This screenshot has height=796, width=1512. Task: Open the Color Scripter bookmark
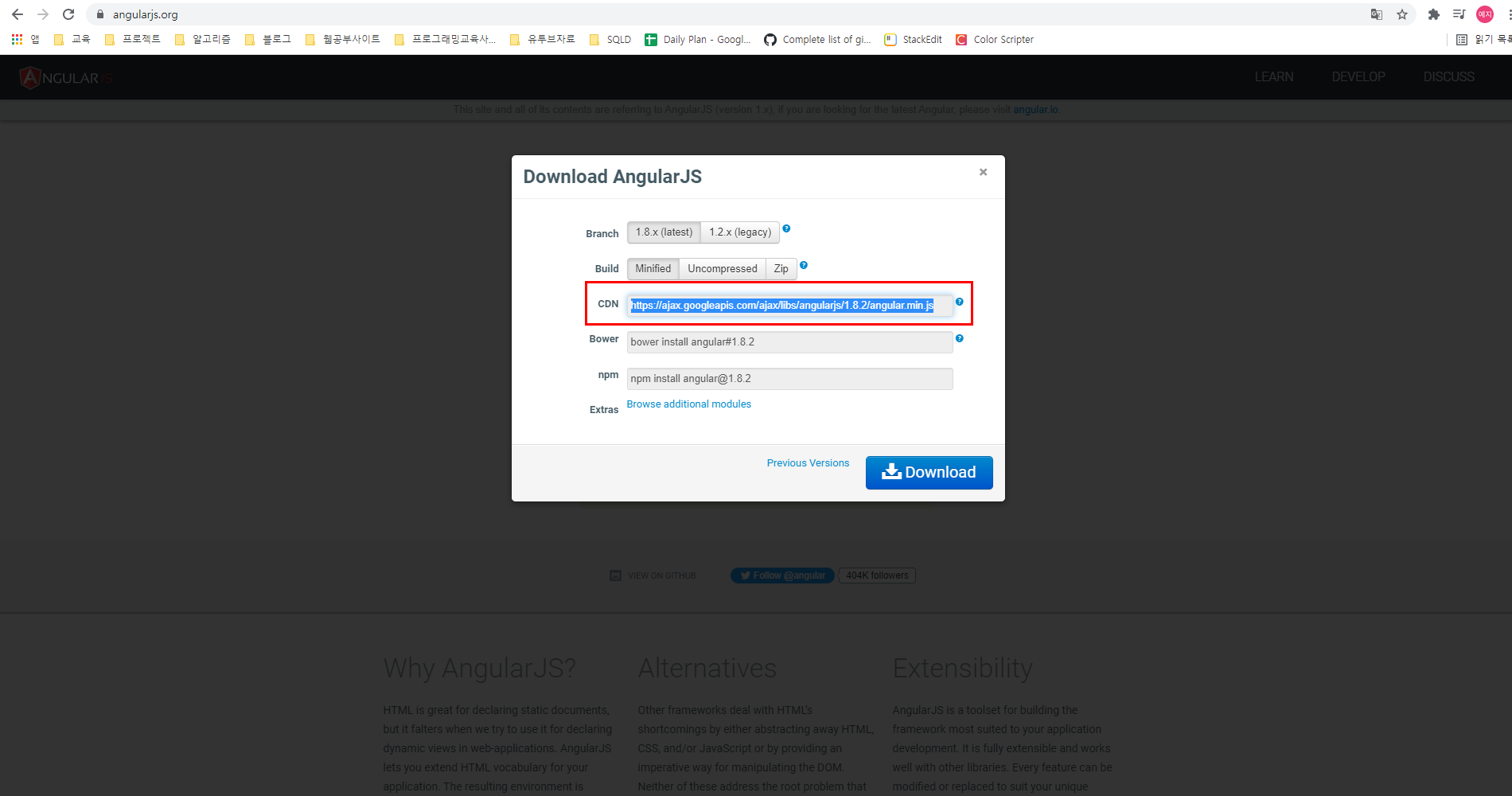click(x=995, y=39)
